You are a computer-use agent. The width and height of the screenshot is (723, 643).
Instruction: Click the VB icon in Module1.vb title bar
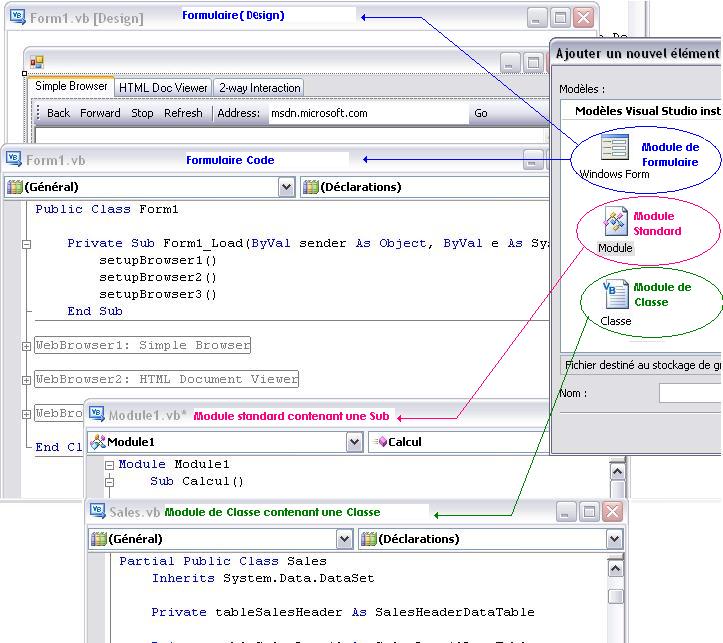coord(97,415)
